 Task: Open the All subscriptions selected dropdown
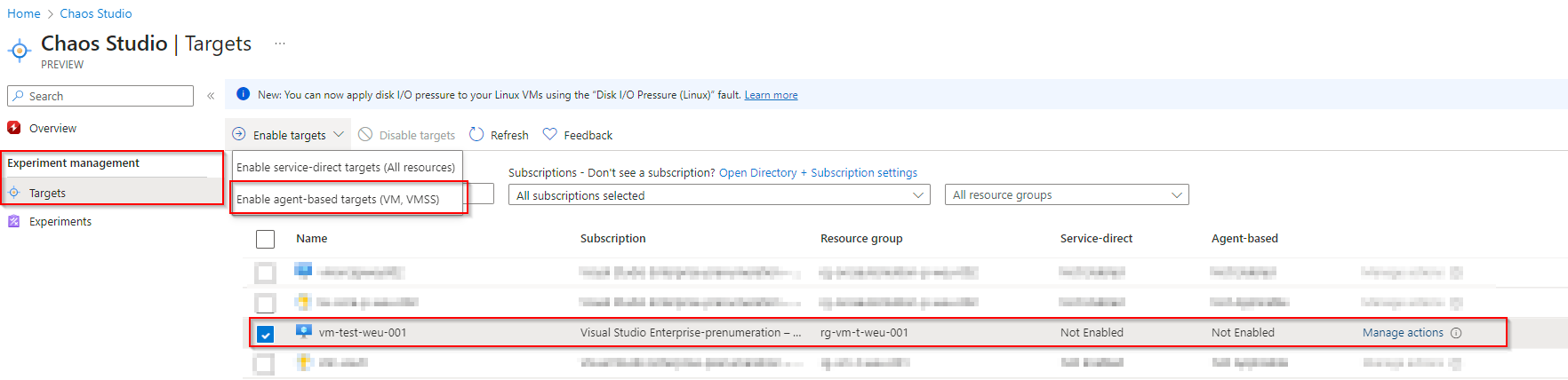719,195
